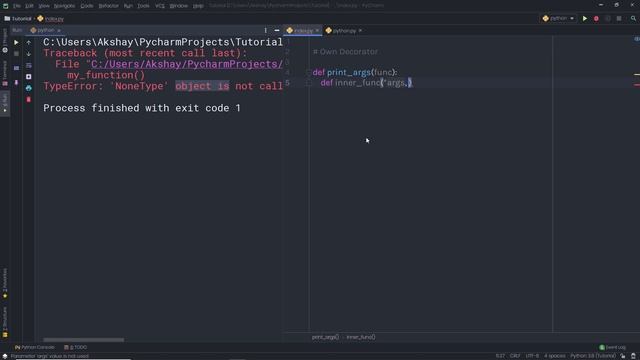640x360 pixels.
Task: Open the File menu
Action: coord(16,6)
